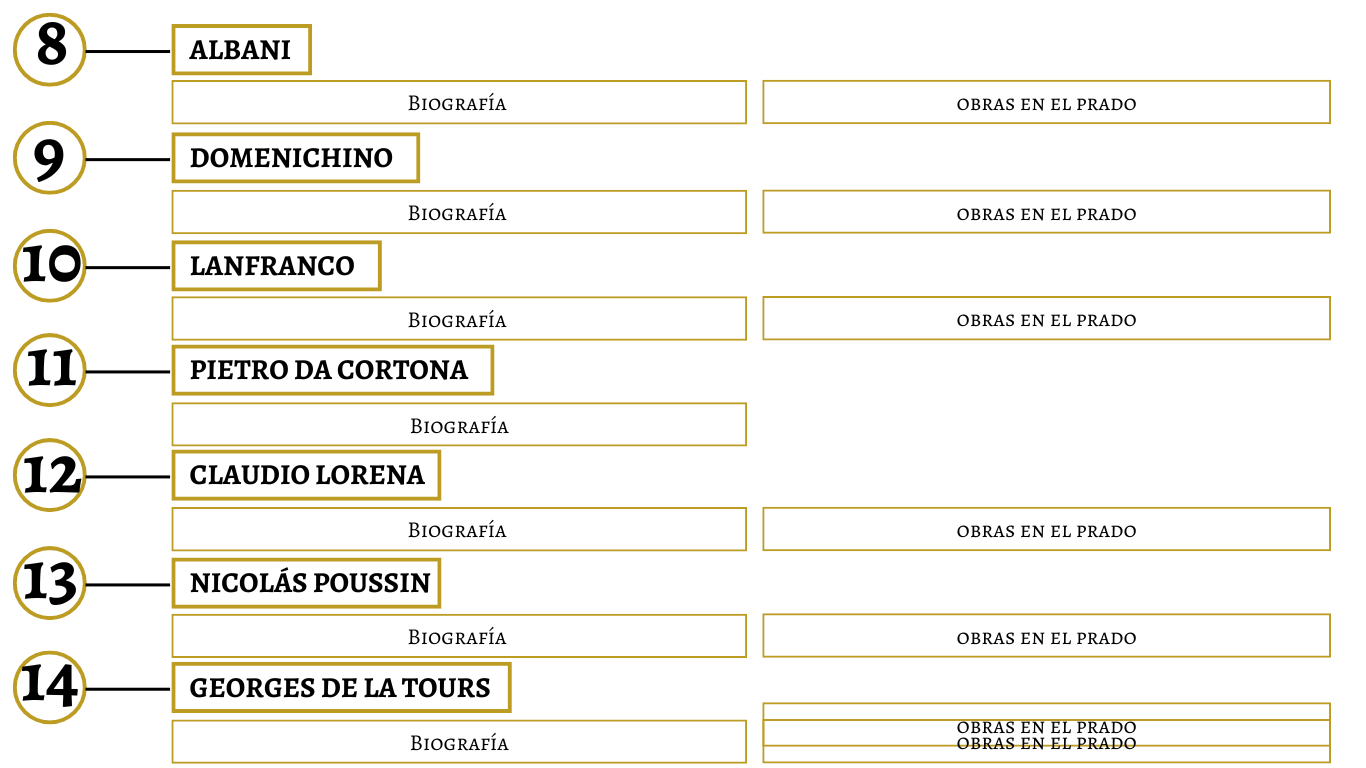Open Pietro da Cortona's Biografía
Screen dimensions: 1366x768
click(459, 425)
